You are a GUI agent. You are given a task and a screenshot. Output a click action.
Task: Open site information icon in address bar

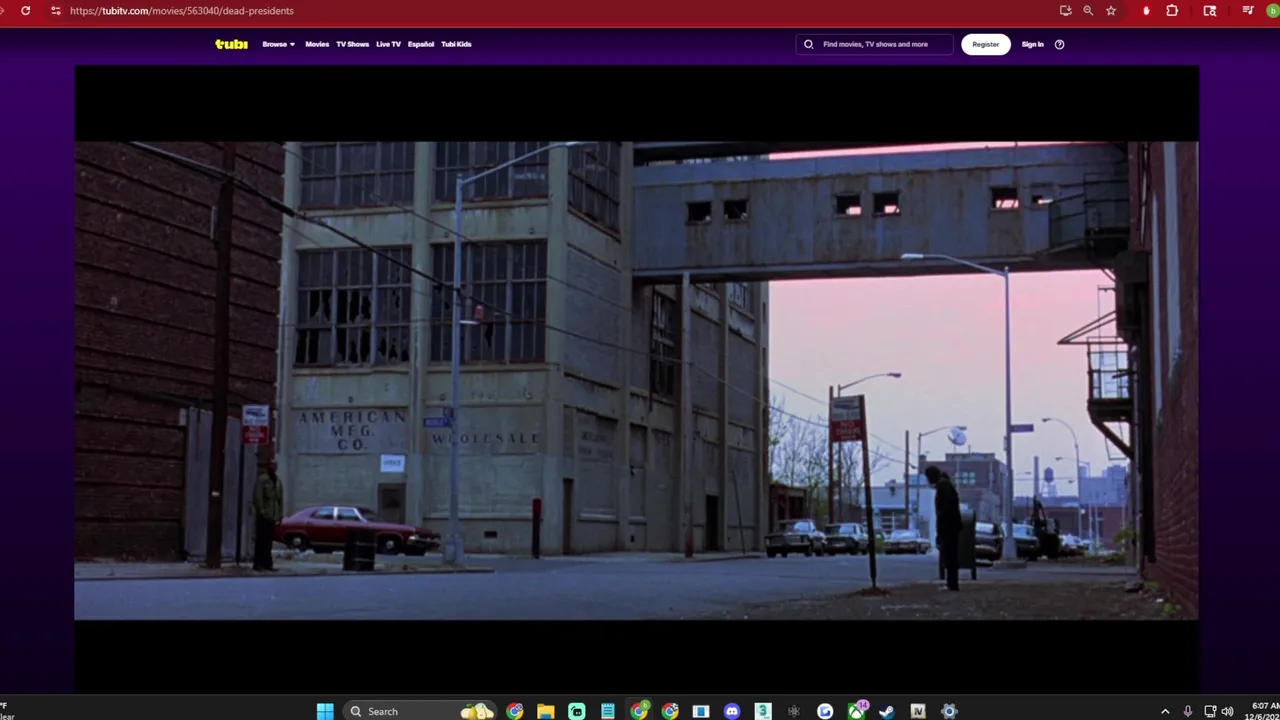[x=55, y=10]
